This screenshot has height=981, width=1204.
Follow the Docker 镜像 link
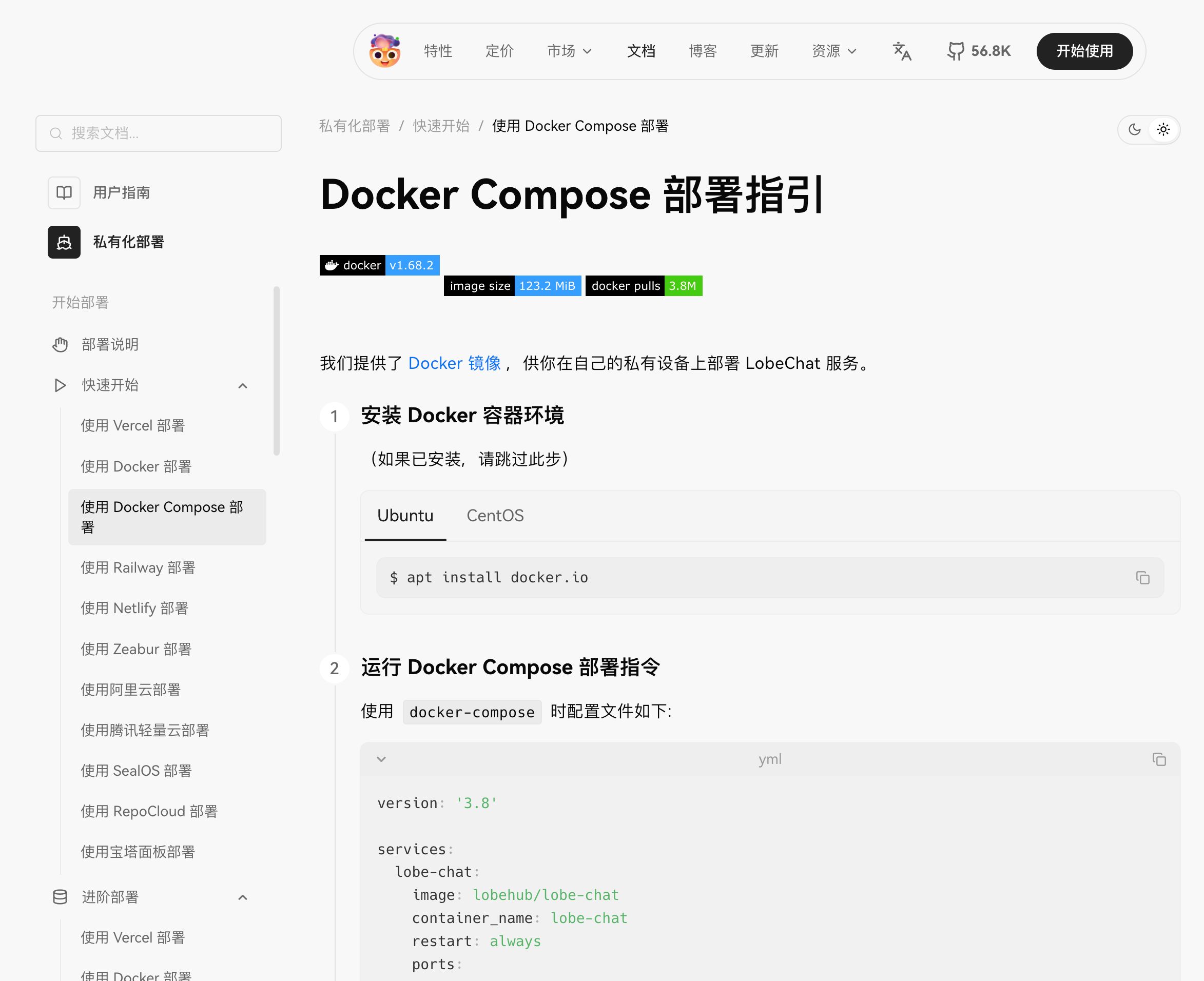point(455,363)
